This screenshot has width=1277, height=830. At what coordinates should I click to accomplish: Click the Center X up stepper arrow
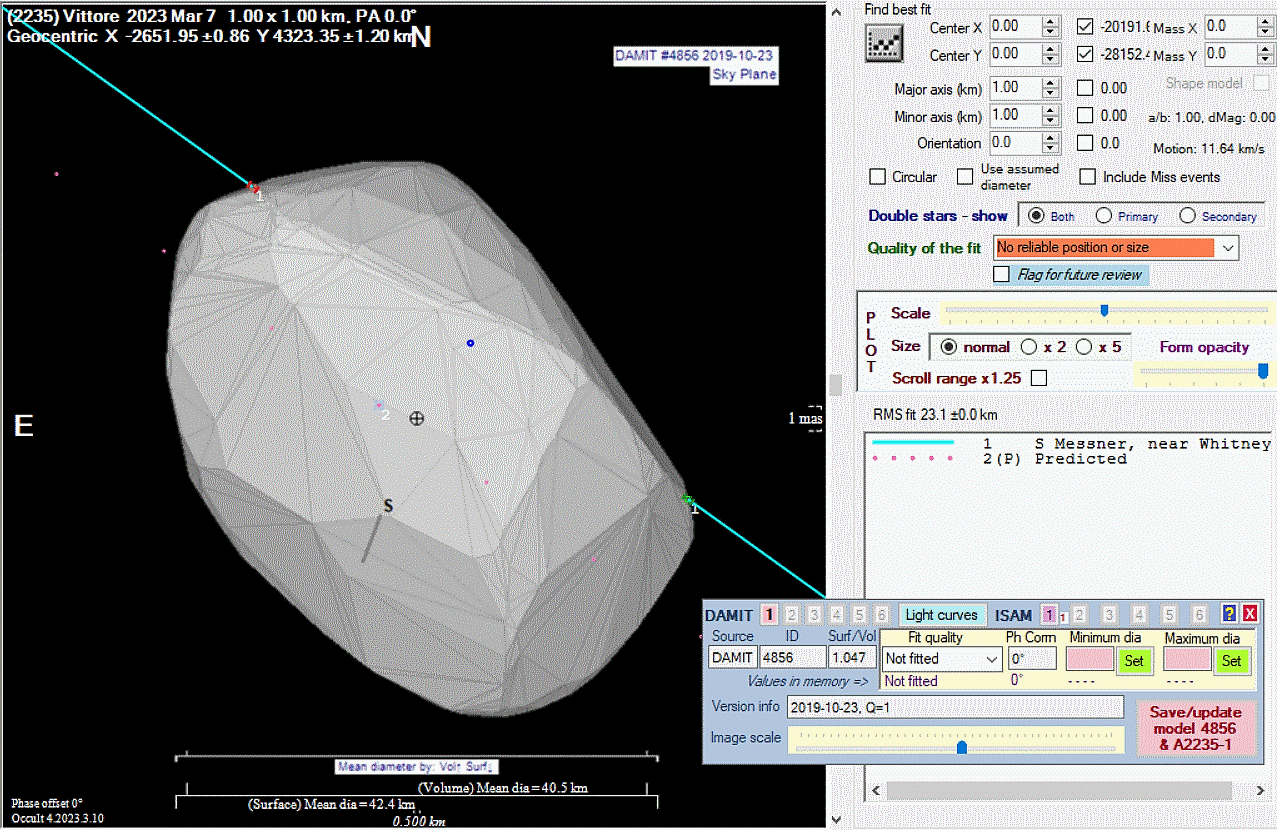tap(1049, 21)
